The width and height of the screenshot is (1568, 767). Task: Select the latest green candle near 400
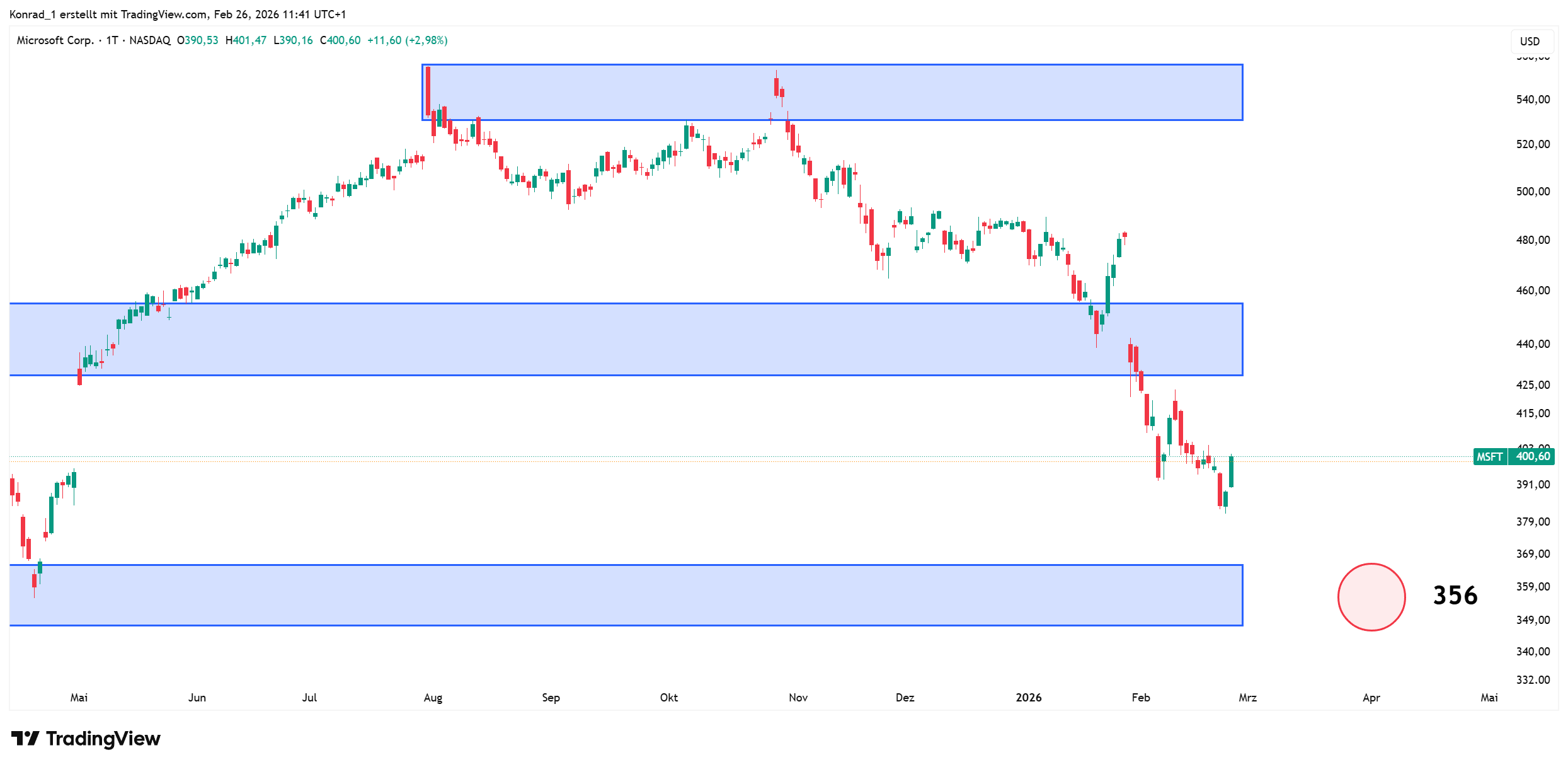[1231, 471]
